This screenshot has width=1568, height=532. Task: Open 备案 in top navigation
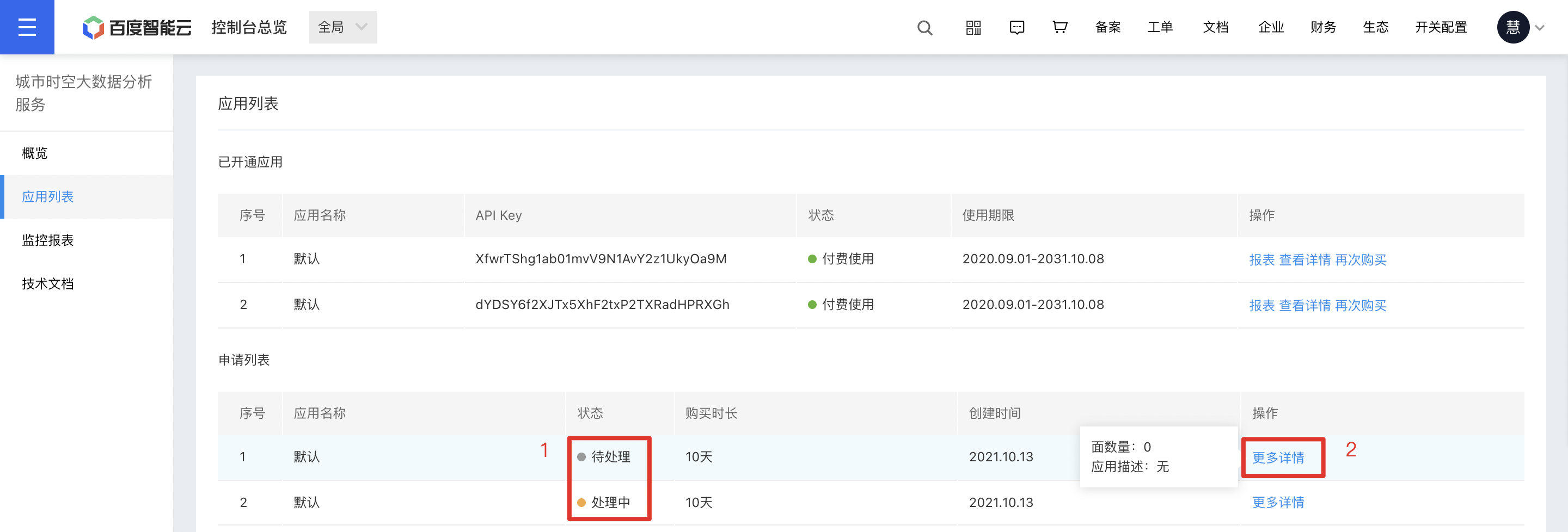1107,27
